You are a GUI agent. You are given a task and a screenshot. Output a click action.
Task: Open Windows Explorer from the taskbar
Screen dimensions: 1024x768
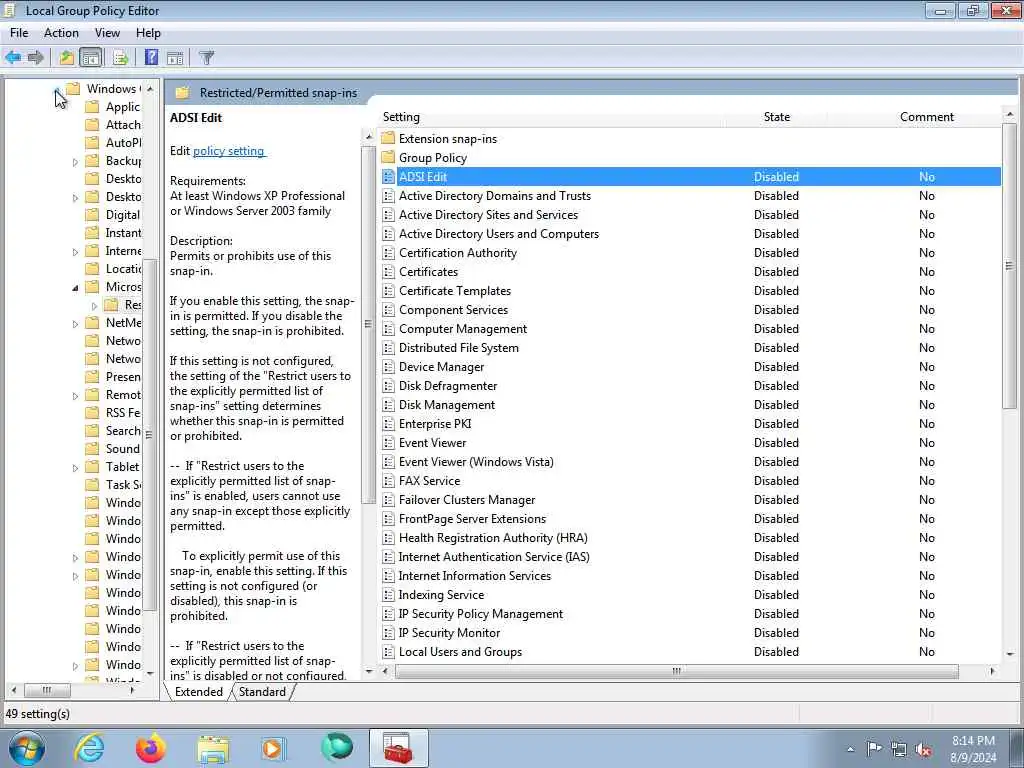tap(213, 750)
